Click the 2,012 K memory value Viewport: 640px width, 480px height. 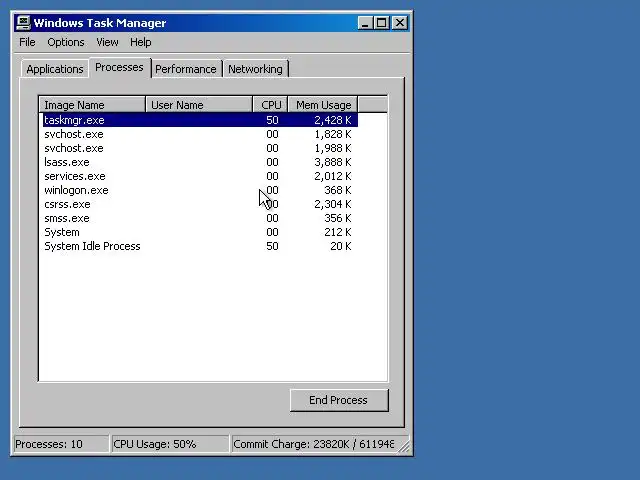pyautogui.click(x=333, y=176)
